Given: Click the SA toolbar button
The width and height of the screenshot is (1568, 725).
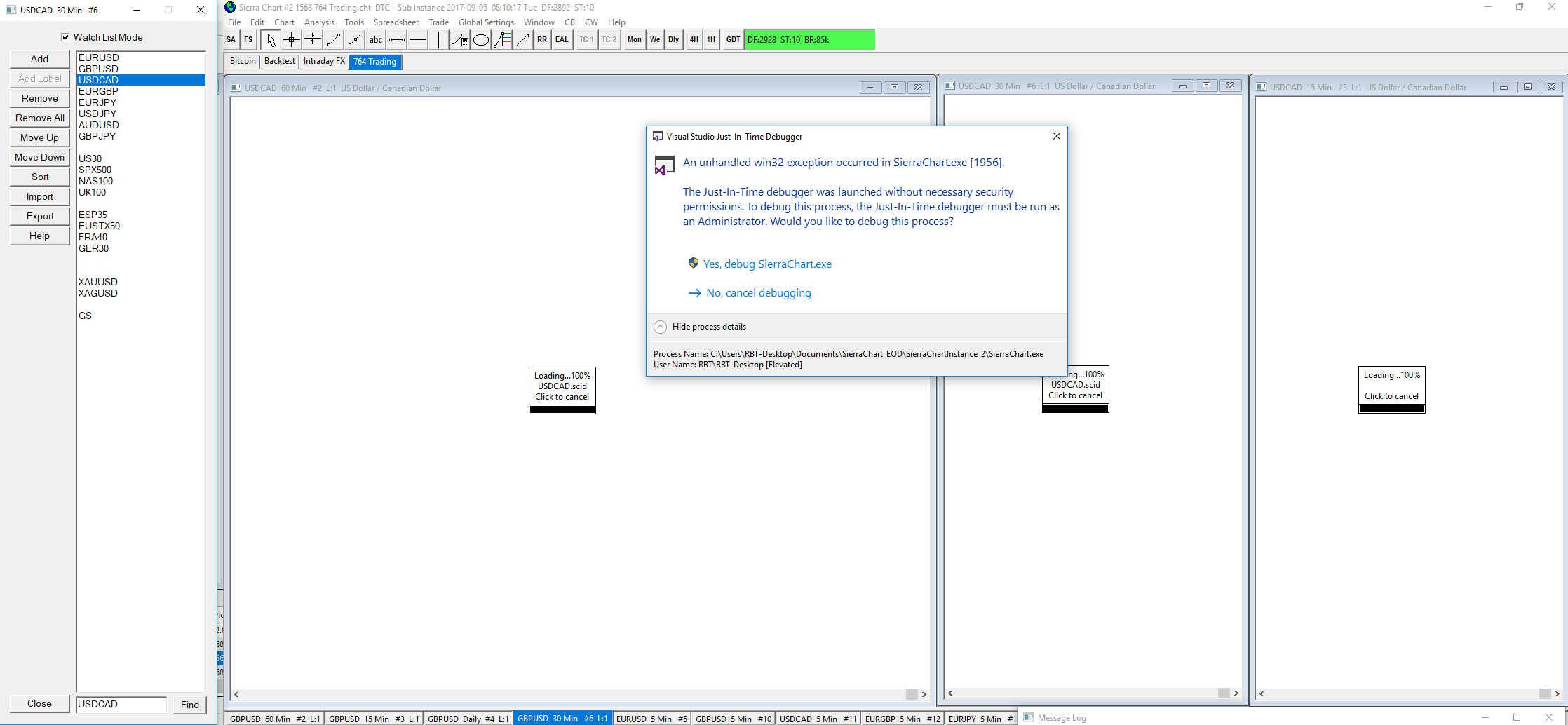Looking at the screenshot, I should click(x=231, y=40).
